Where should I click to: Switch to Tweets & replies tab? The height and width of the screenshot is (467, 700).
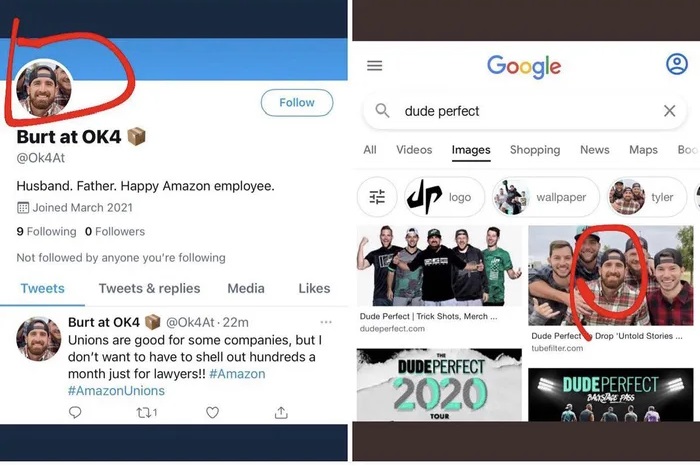coord(149,288)
